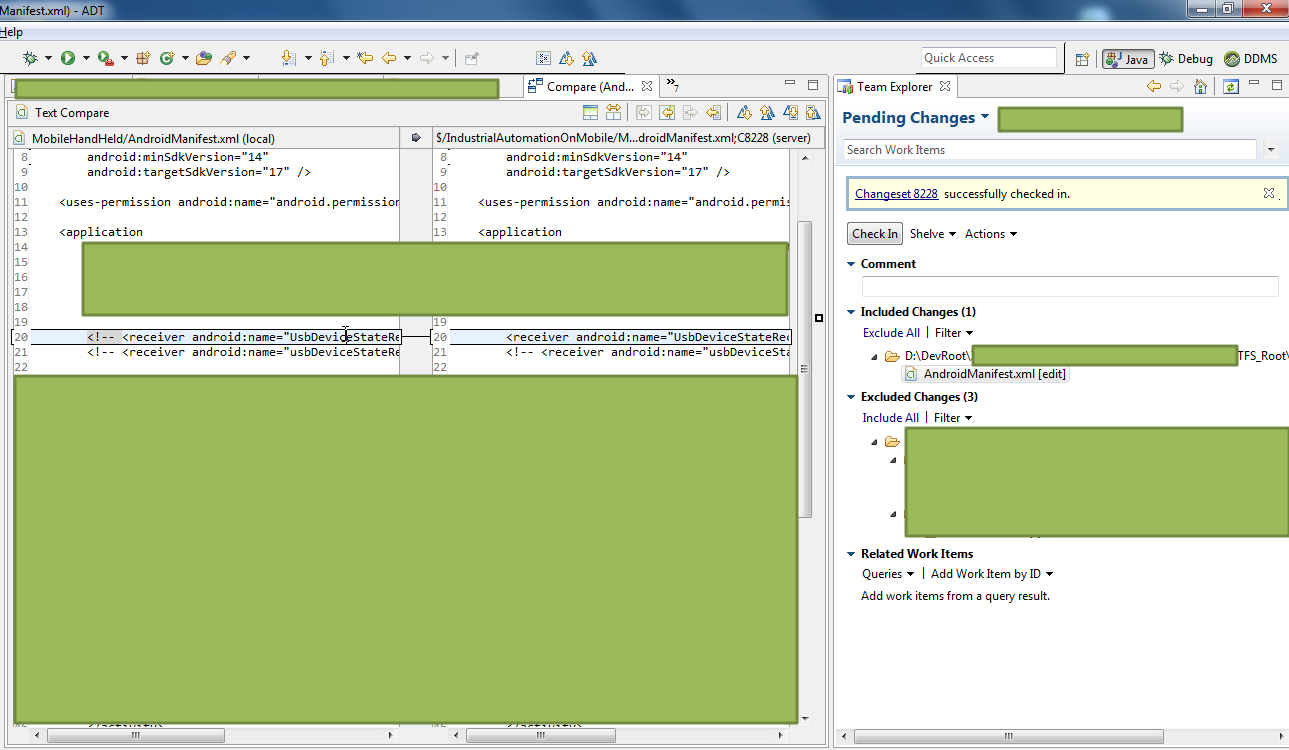Switch to the Debug perspective
Image resolution: width=1289 pixels, height=750 pixels.
(1186, 59)
